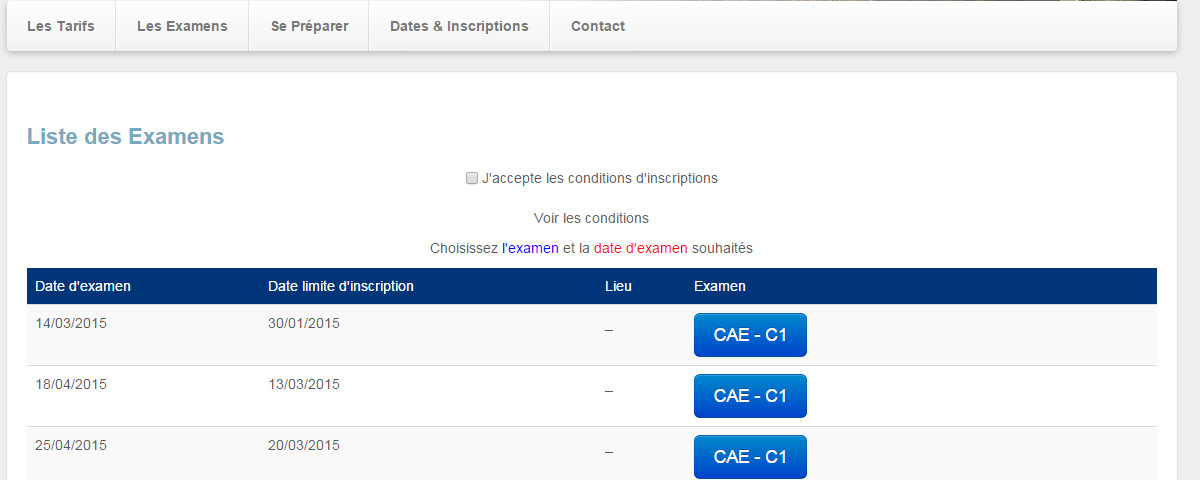Click the Lieu column header
This screenshot has height=480, width=1200.
[x=618, y=286]
